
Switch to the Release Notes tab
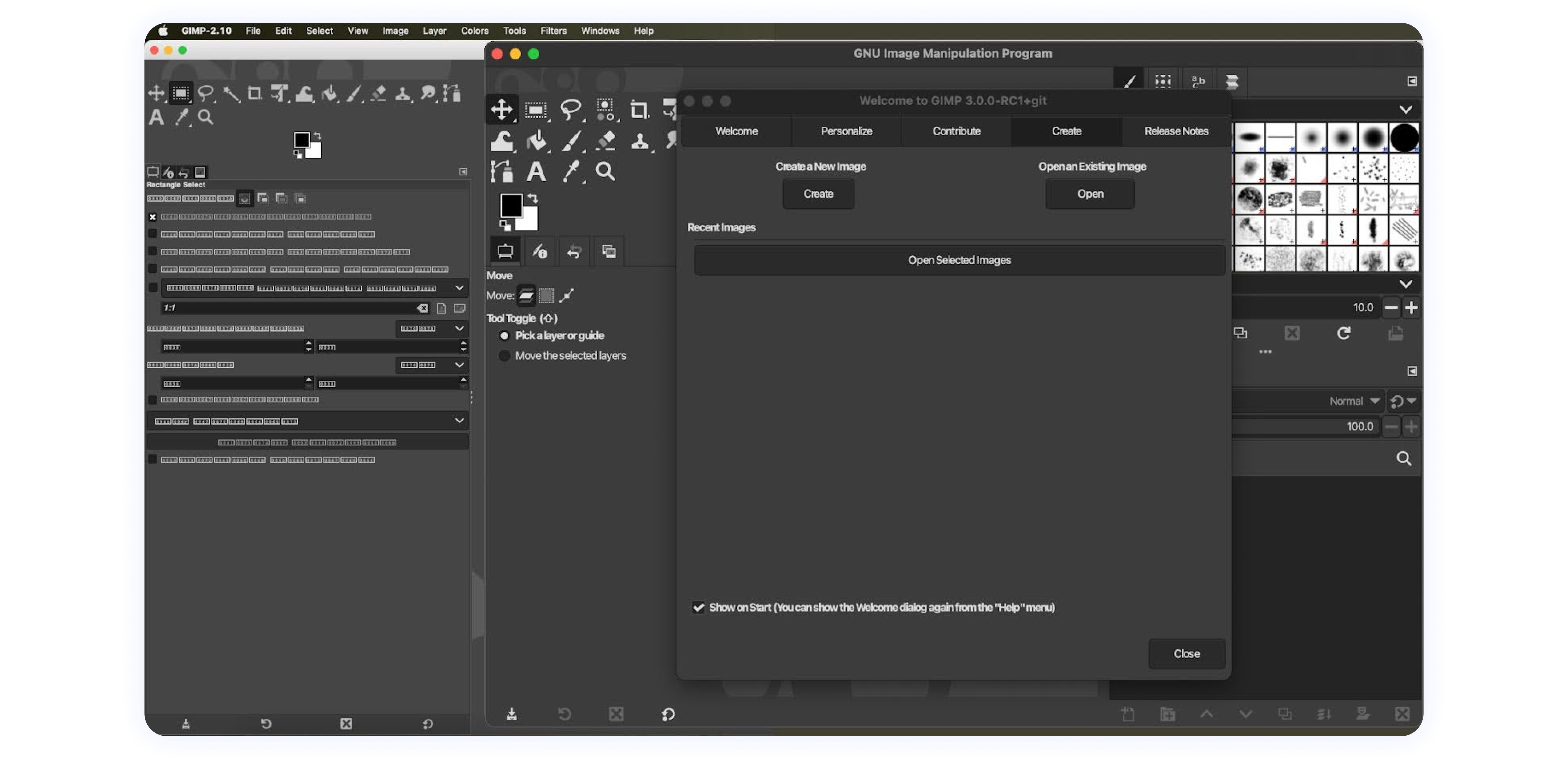click(1175, 131)
